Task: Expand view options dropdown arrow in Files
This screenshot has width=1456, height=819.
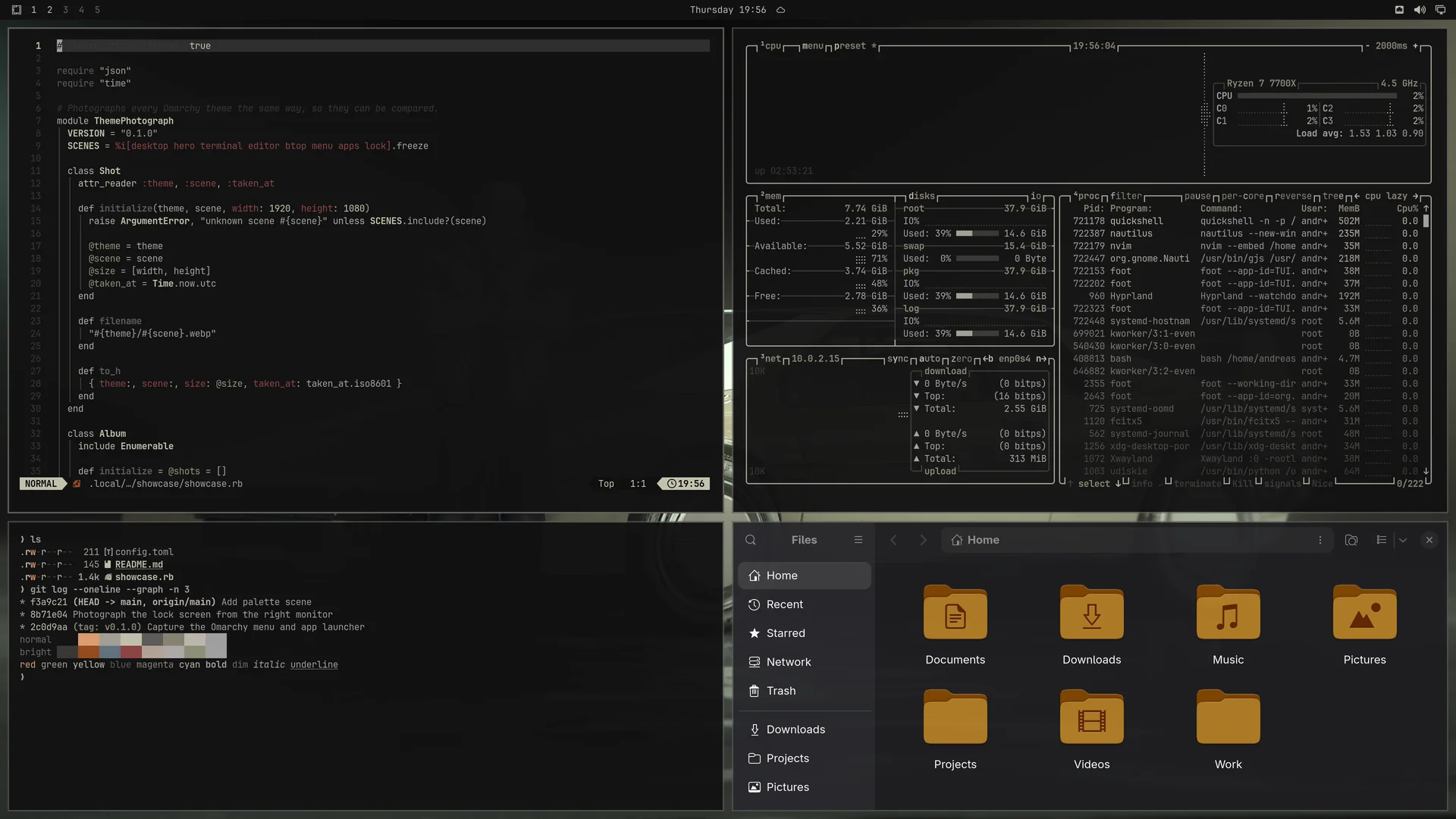Action: click(1403, 540)
